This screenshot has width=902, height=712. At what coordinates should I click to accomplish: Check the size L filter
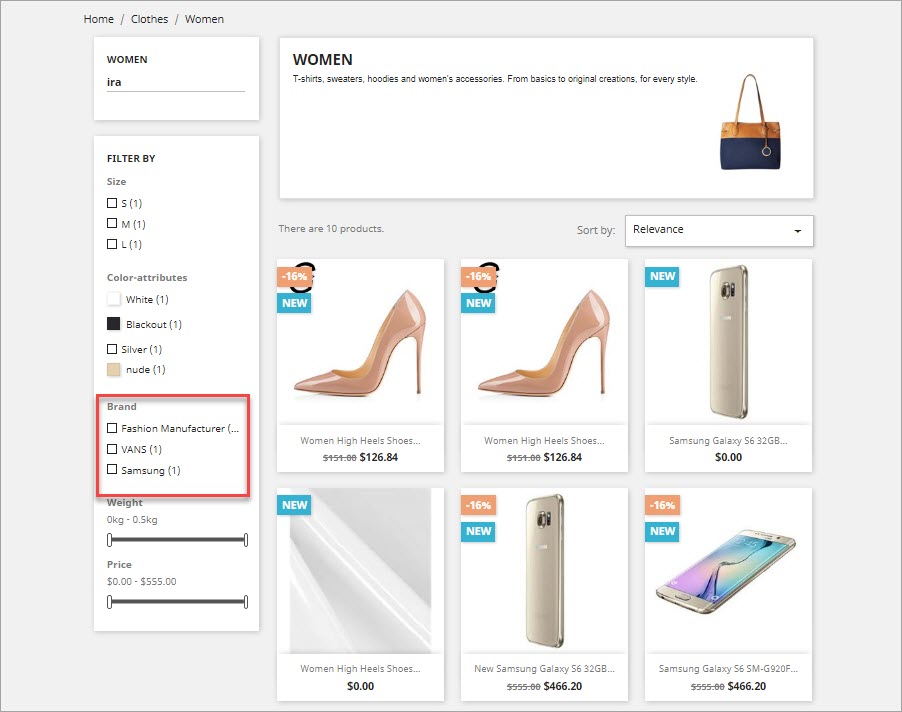point(112,244)
